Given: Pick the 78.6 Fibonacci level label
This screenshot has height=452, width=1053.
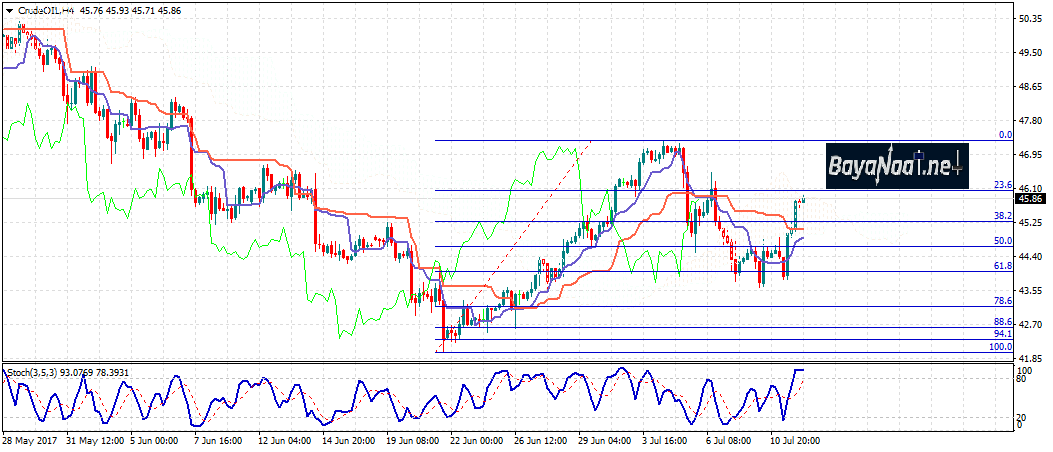Looking at the screenshot, I should point(1004,301).
